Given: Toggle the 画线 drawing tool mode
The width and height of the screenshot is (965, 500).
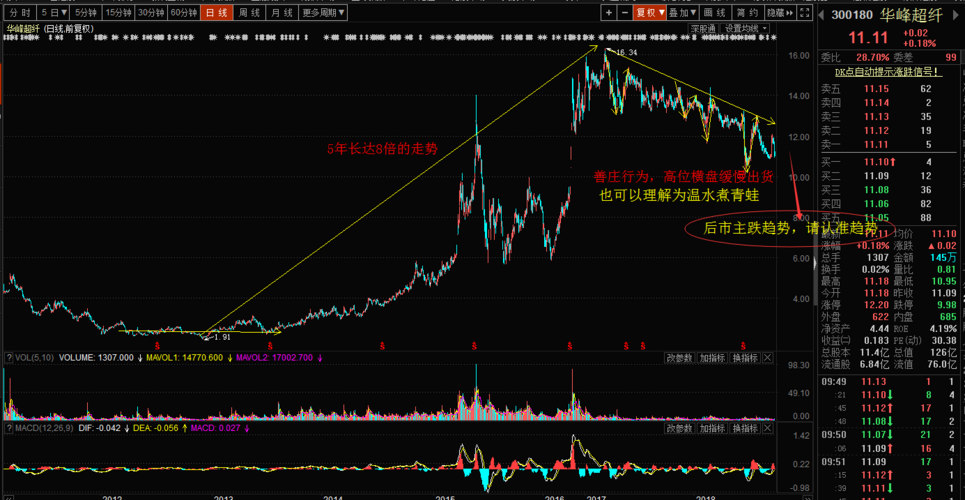Looking at the screenshot, I should (716, 13).
